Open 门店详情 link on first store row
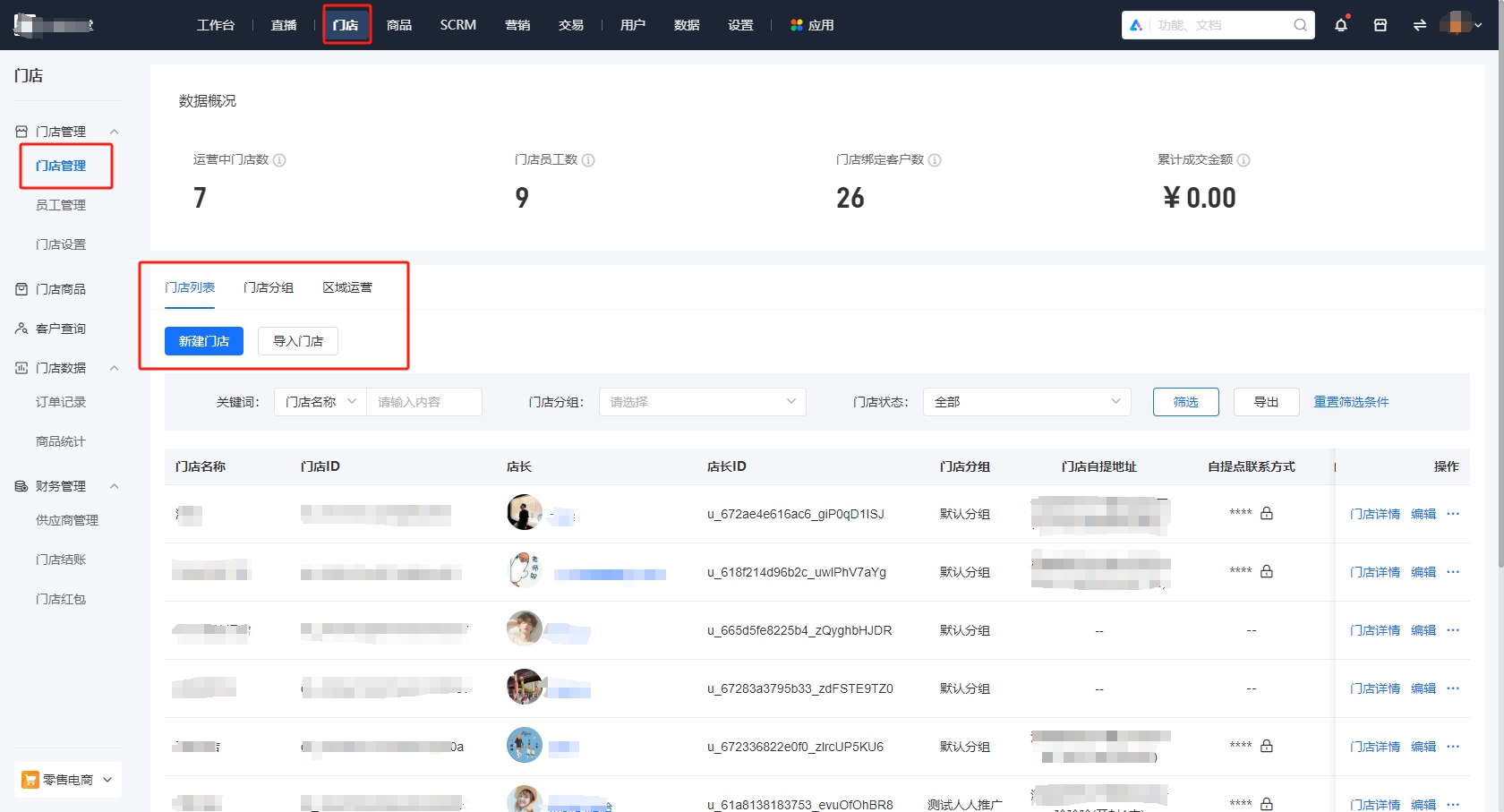 [1375, 513]
